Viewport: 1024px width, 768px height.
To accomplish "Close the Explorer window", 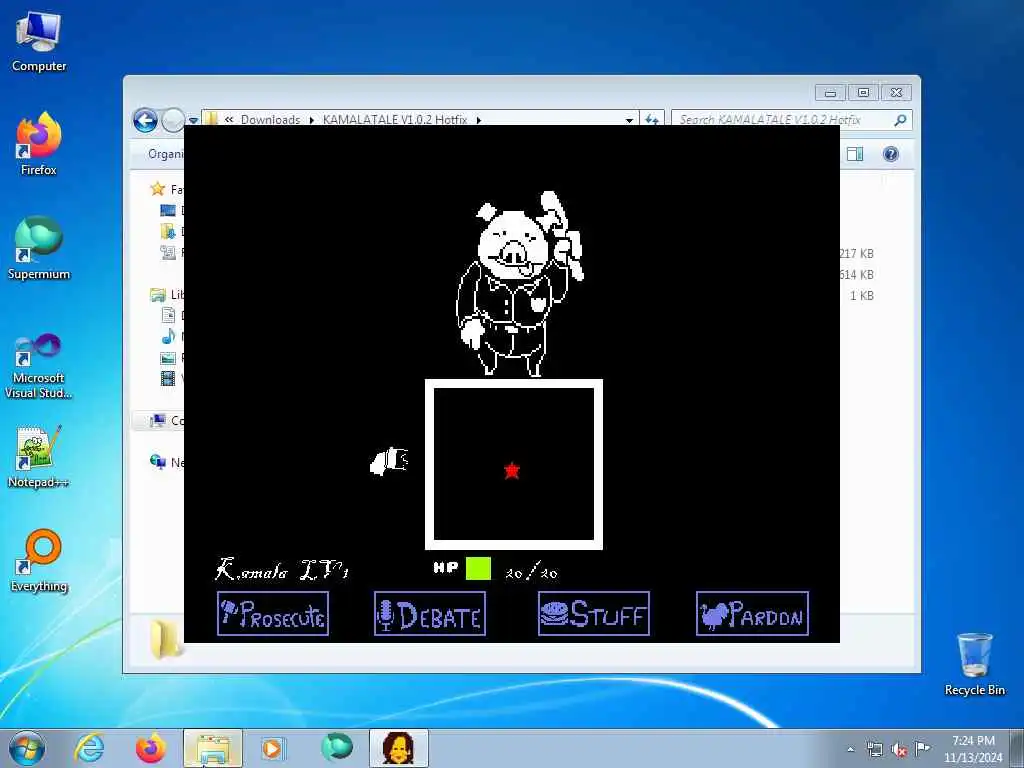I will coord(897,93).
